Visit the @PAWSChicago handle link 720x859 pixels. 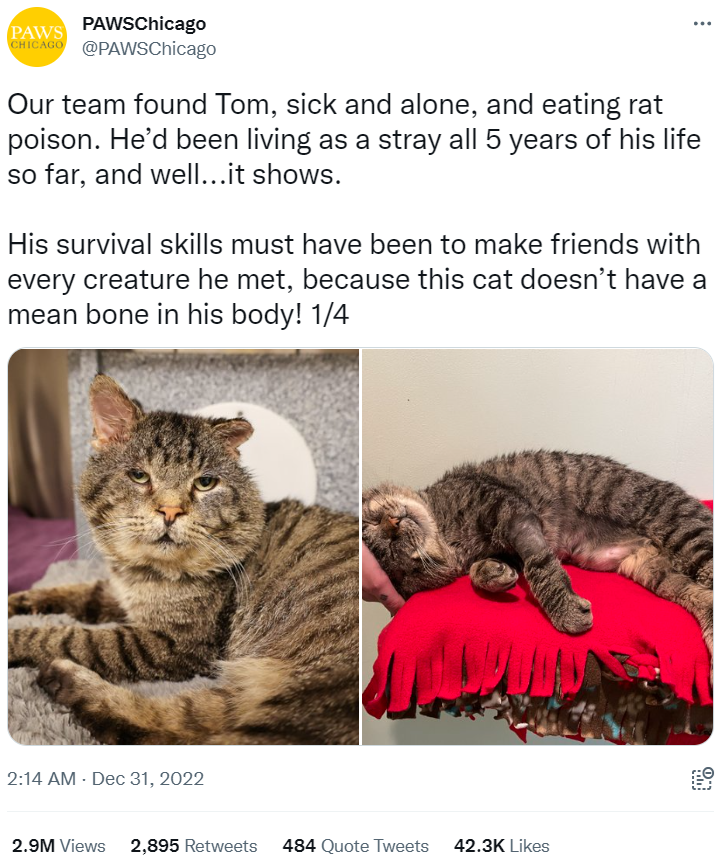click(149, 49)
